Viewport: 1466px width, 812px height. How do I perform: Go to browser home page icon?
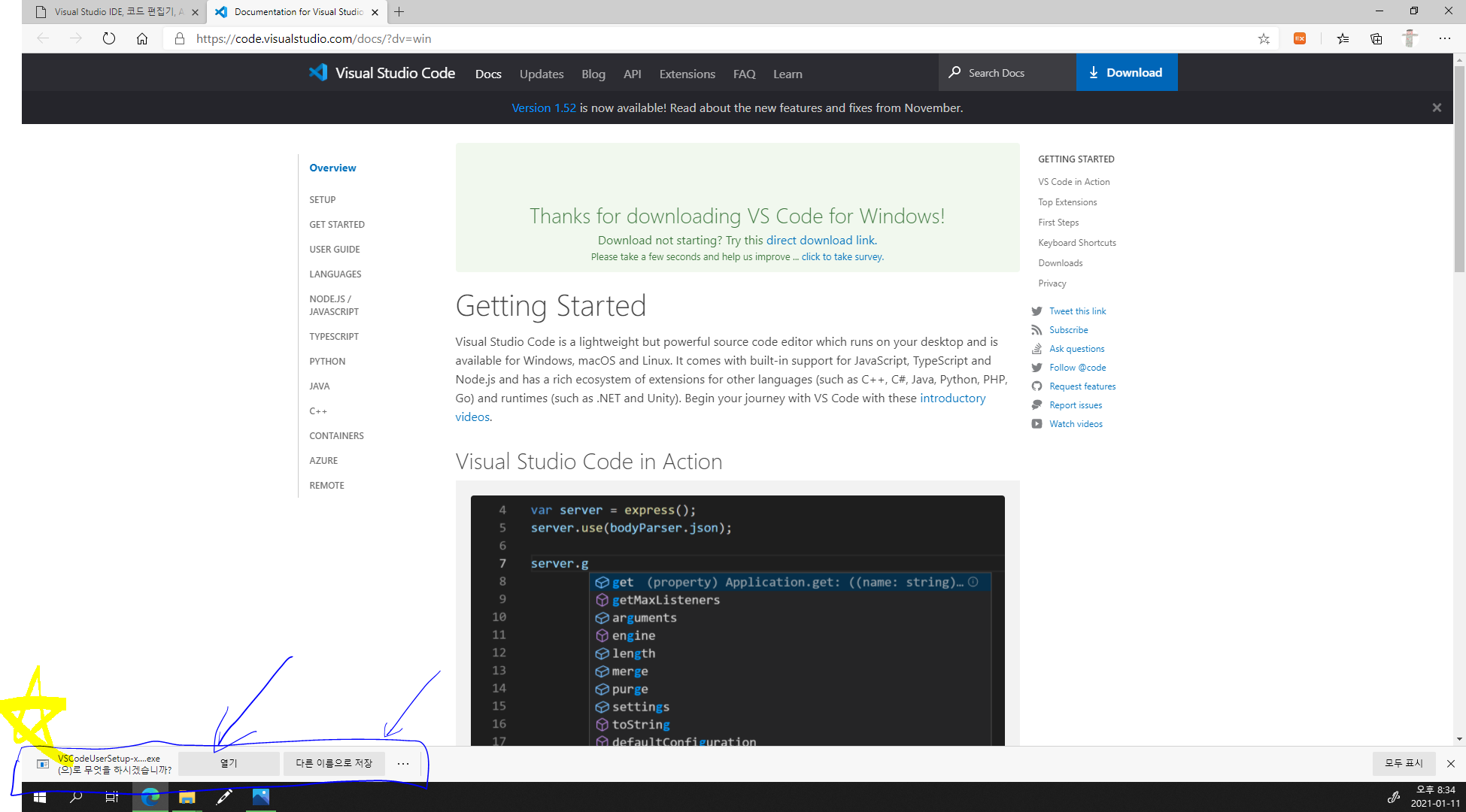point(142,38)
